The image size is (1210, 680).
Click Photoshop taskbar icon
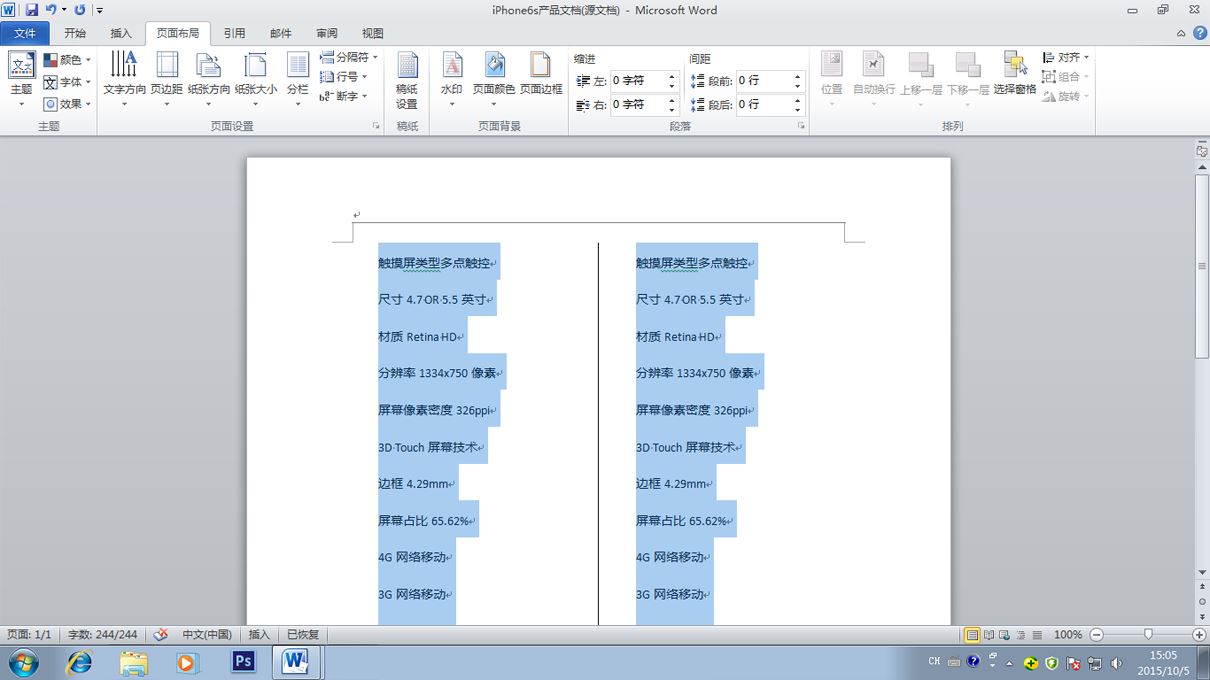(x=242, y=662)
